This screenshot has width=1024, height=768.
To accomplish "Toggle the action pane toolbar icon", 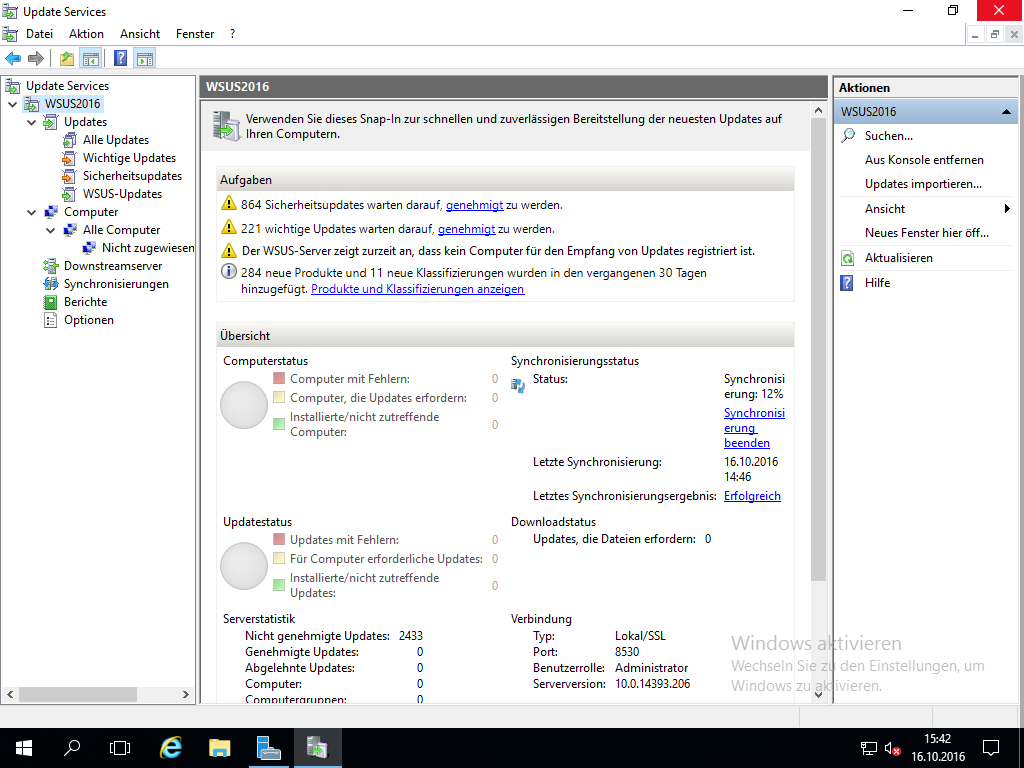I will [x=144, y=59].
